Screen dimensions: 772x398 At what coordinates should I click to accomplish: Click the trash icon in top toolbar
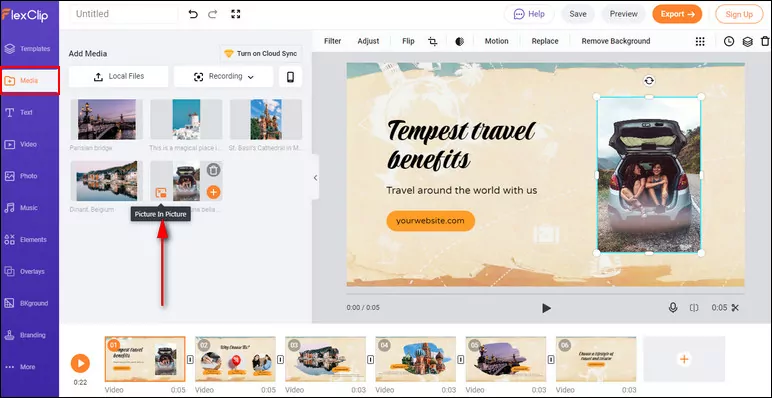(x=765, y=41)
